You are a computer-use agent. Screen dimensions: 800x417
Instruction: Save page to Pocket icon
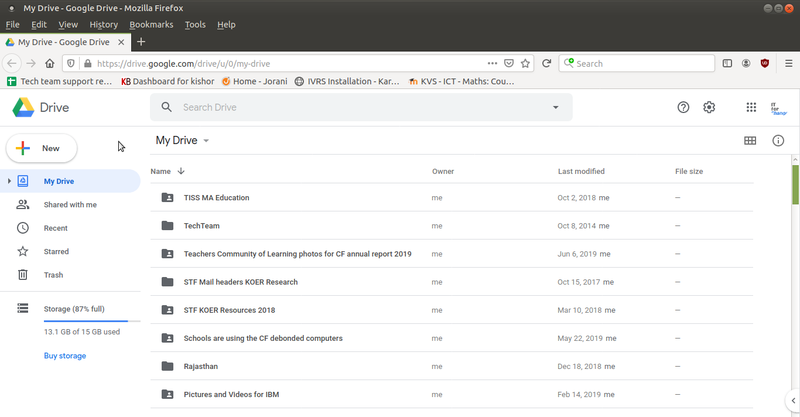coord(509,63)
